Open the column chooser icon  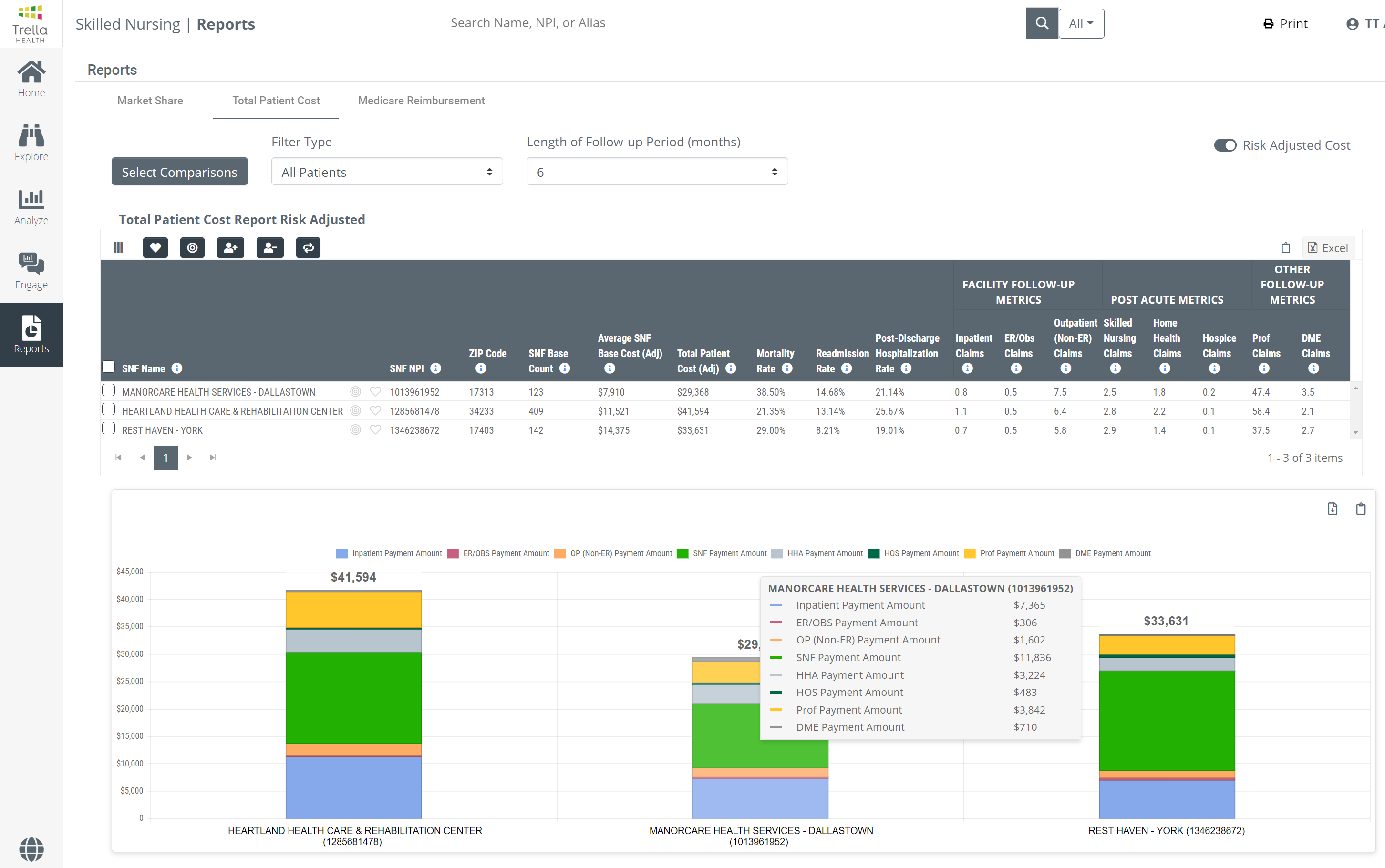[x=118, y=247]
